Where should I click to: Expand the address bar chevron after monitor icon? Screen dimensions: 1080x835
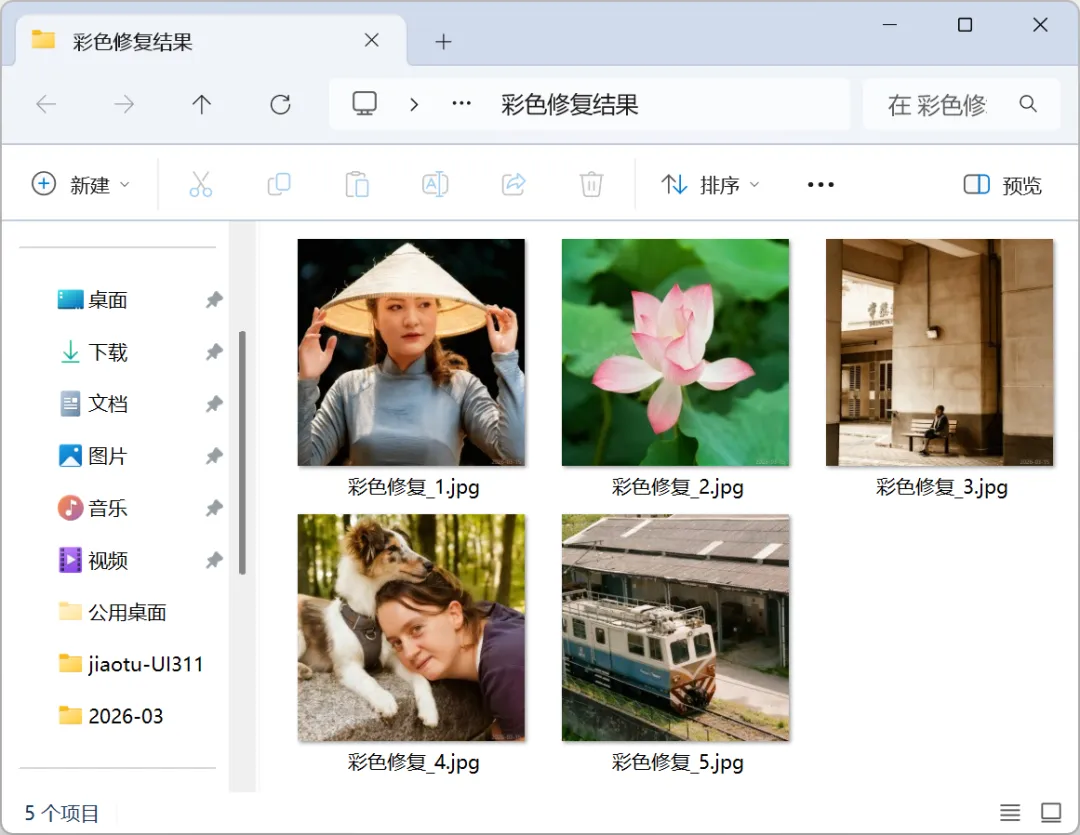point(414,105)
